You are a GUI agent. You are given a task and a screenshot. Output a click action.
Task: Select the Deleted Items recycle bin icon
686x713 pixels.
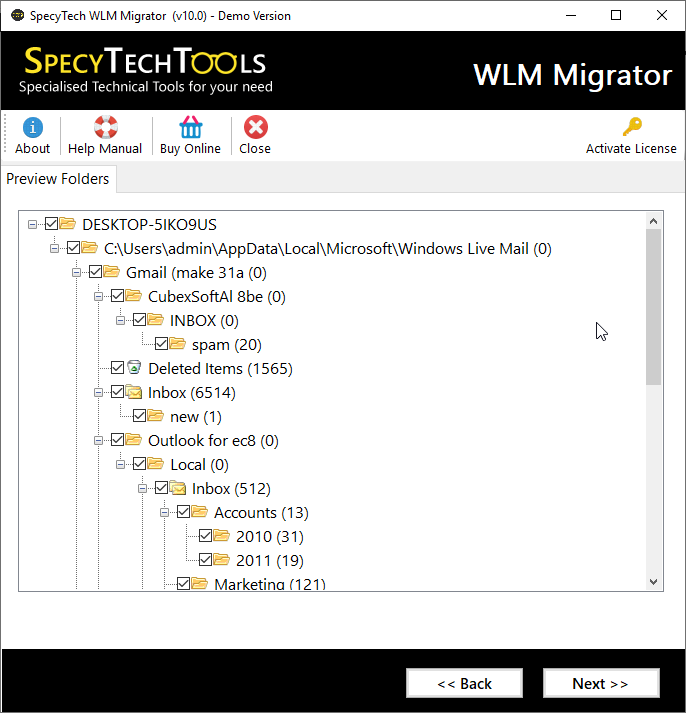(134, 367)
